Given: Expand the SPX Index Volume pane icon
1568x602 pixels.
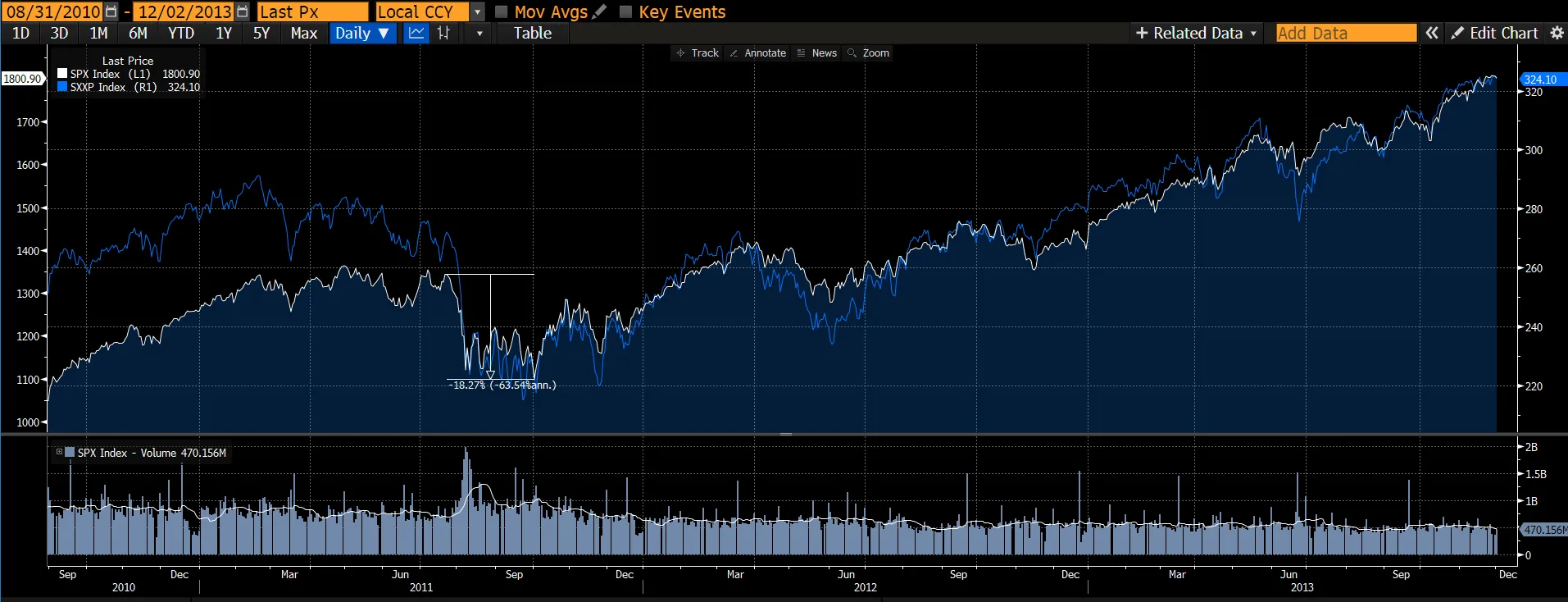Looking at the screenshot, I should pyautogui.click(x=59, y=452).
